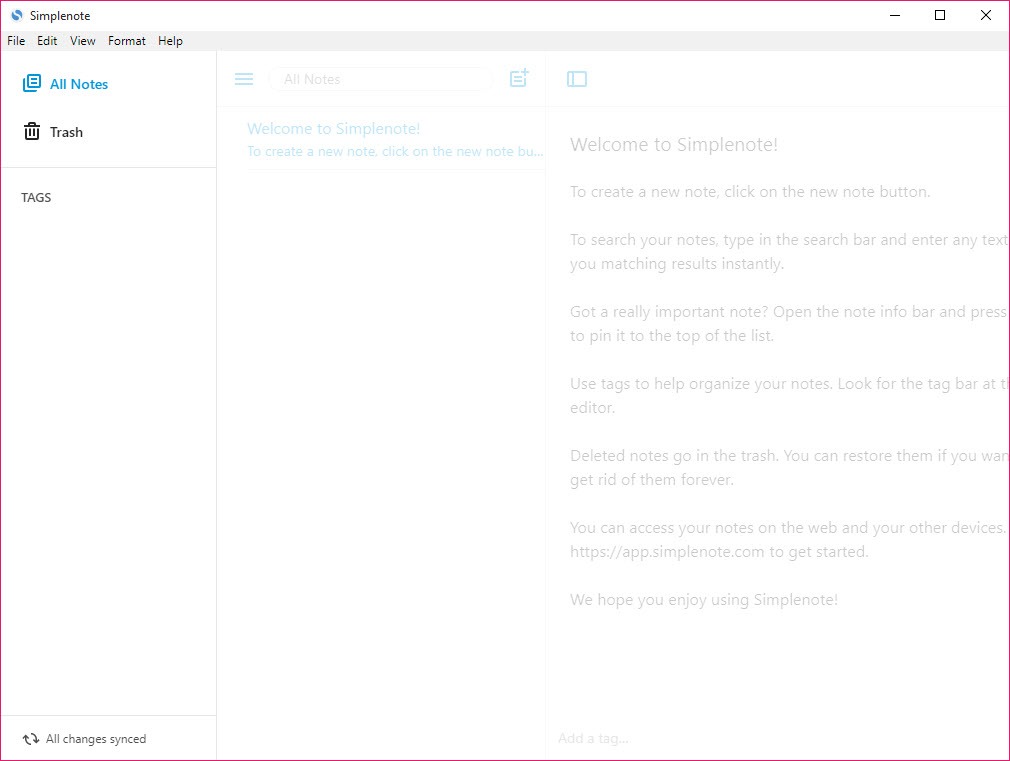Image resolution: width=1010 pixels, height=761 pixels.
Task: Click the paragraph about using tags to organize
Action: pos(789,396)
